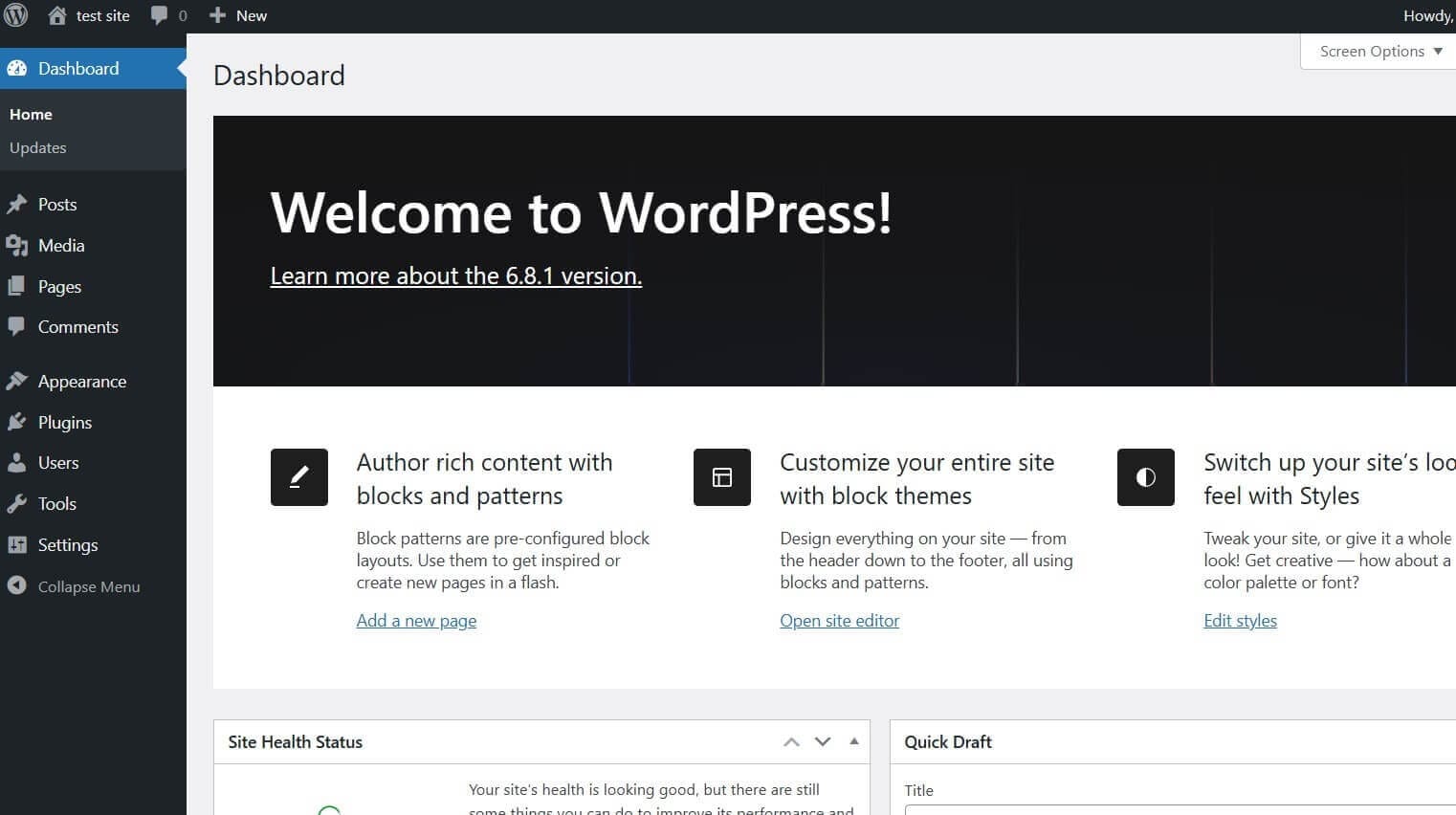The height and width of the screenshot is (815, 1456).
Task: Click the layout icon for Customize your site
Action: (722, 477)
